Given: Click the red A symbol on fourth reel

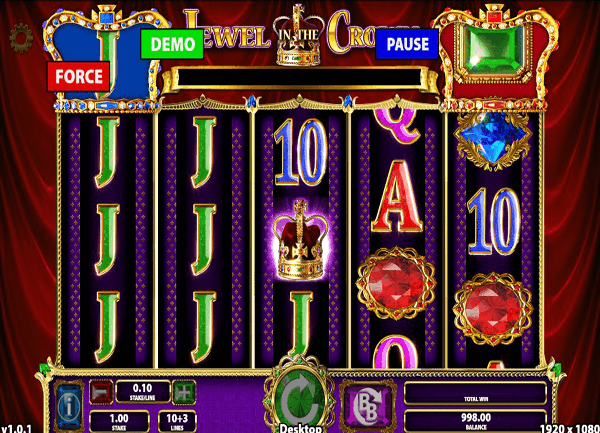Looking at the screenshot, I should (396, 196).
